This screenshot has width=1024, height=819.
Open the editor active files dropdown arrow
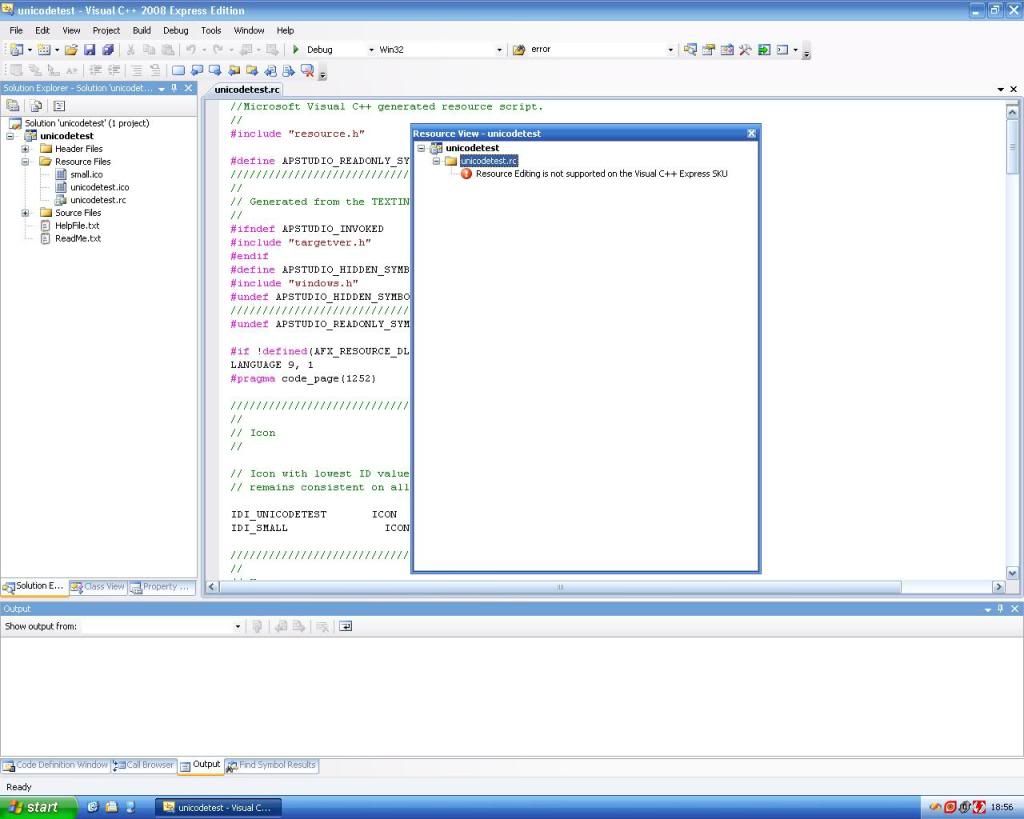click(x=1000, y=89)
